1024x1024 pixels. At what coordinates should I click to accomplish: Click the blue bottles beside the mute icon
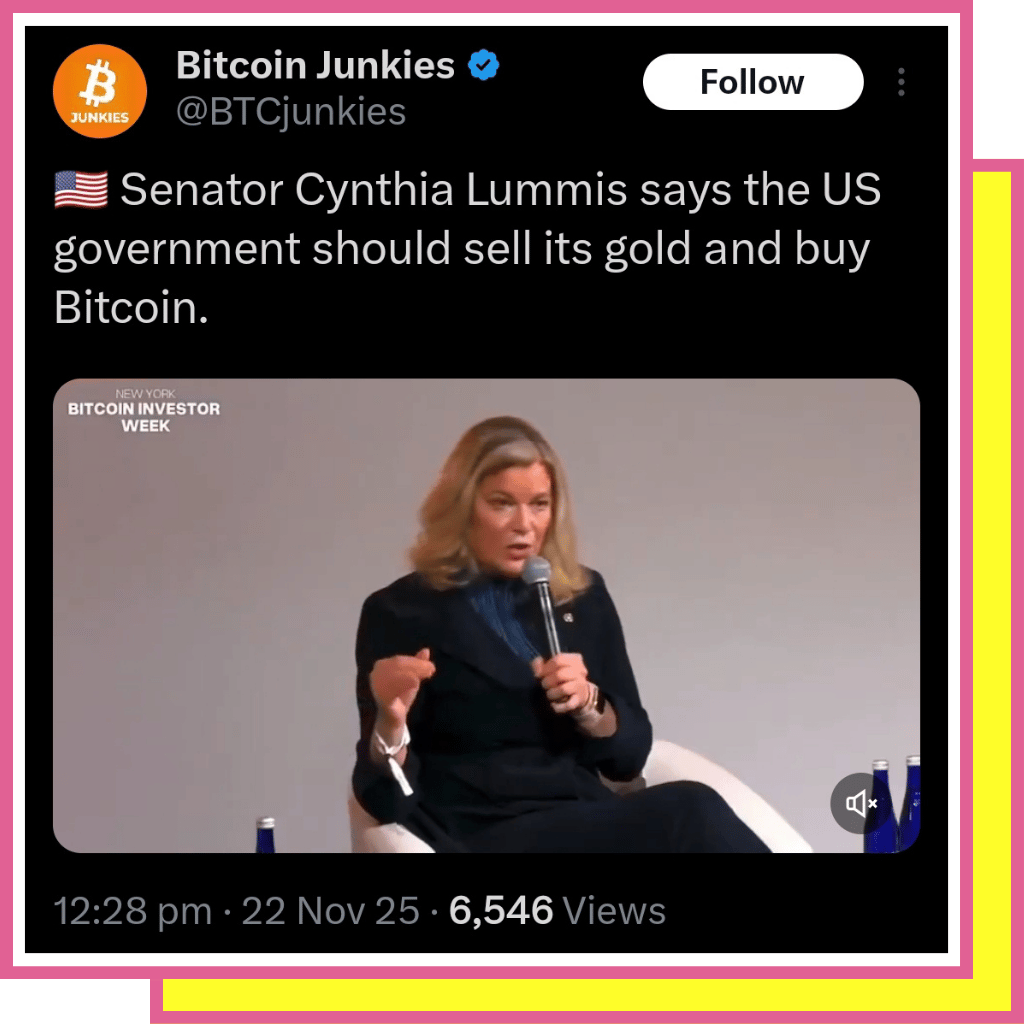click(897, 805)
